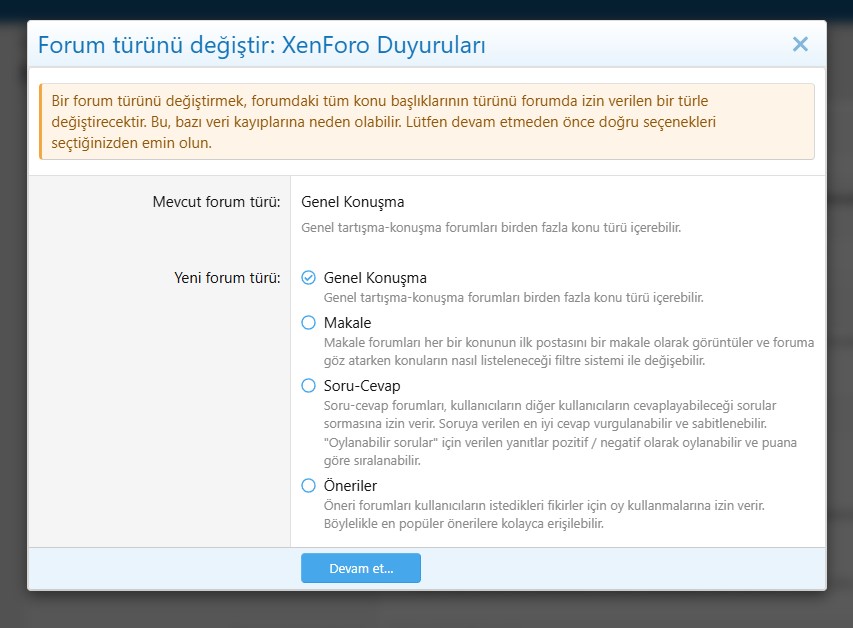Select the Genel Konuşma radio option

click(308, 278)
